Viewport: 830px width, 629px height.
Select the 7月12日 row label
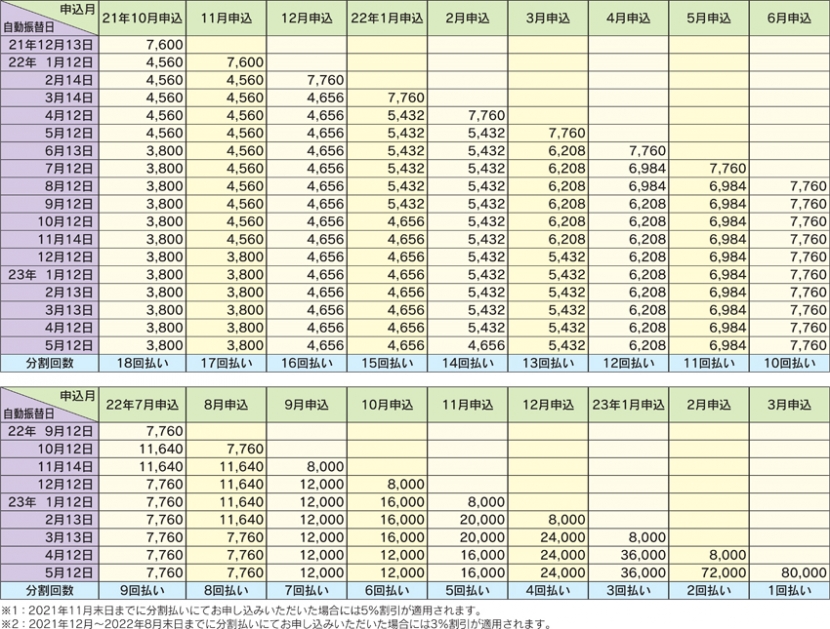point(50,168)
